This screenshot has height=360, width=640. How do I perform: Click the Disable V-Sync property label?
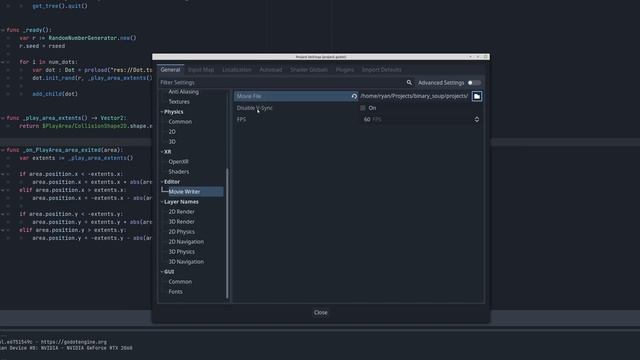254,108
